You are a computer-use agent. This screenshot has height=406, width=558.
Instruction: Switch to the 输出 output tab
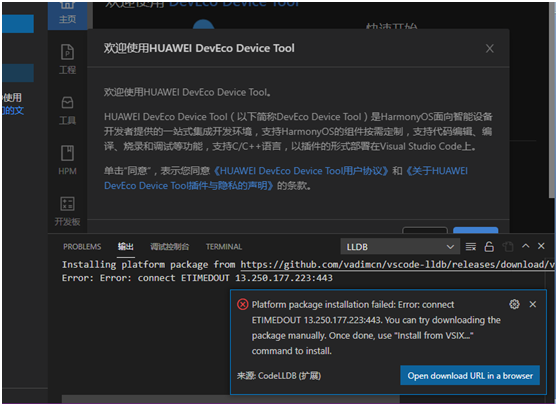[126, 246]
